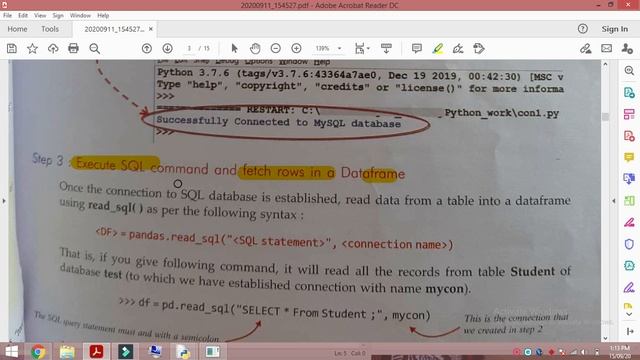Send file by email

pyautogui.click(x=607, y=49)
